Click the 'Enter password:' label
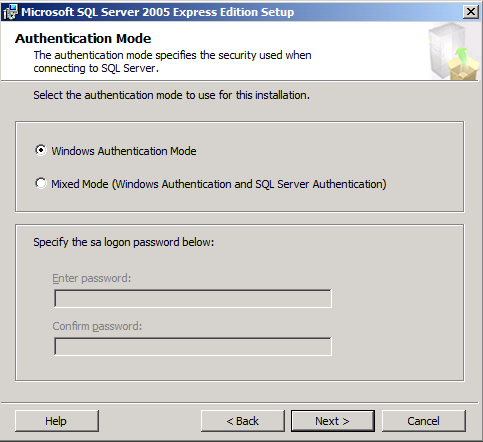The width and height of the screenshot is (483, 442). (x=92, y=278)
